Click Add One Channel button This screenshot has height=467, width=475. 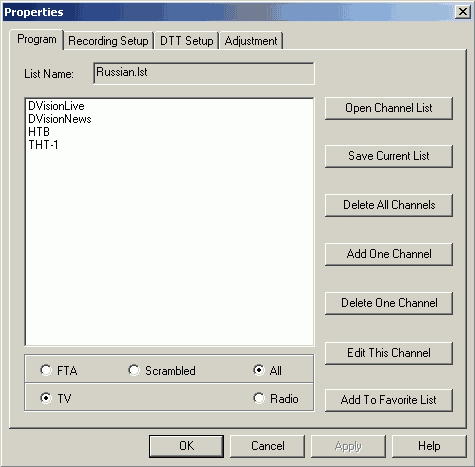tap(389, 254)
